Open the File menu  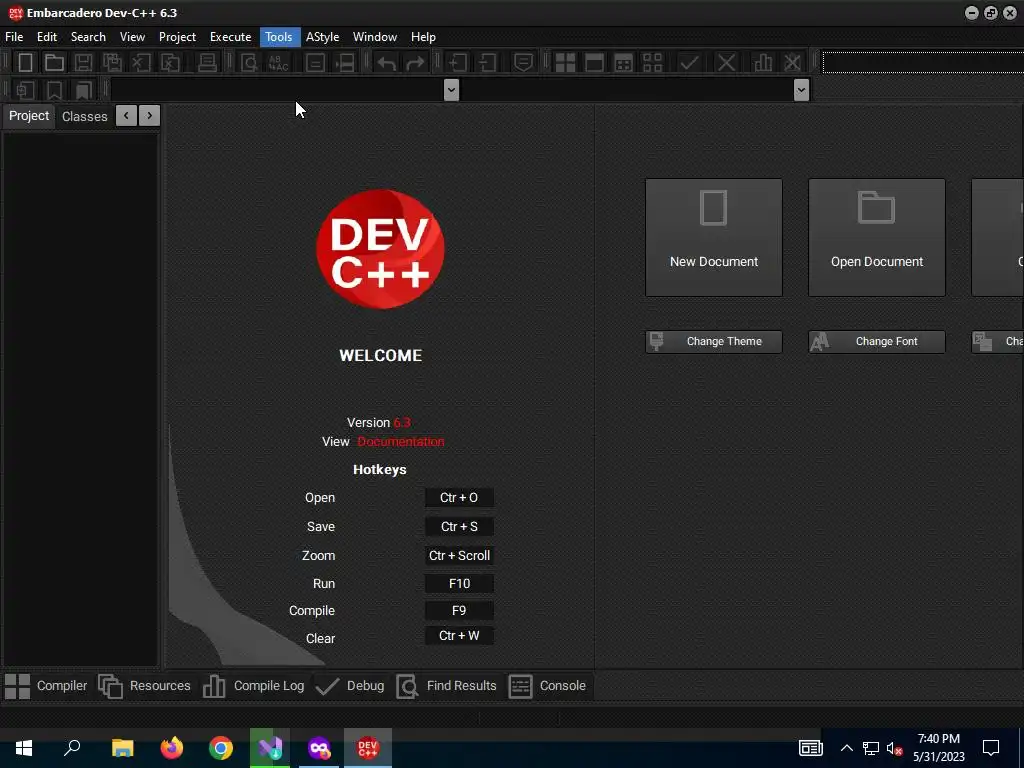pyautogui.click(x=14, y=37)
